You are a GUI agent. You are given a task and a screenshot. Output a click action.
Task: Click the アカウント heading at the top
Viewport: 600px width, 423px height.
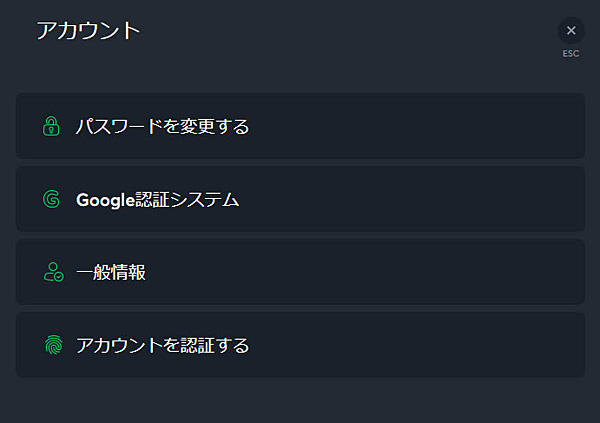coord(88,30)
